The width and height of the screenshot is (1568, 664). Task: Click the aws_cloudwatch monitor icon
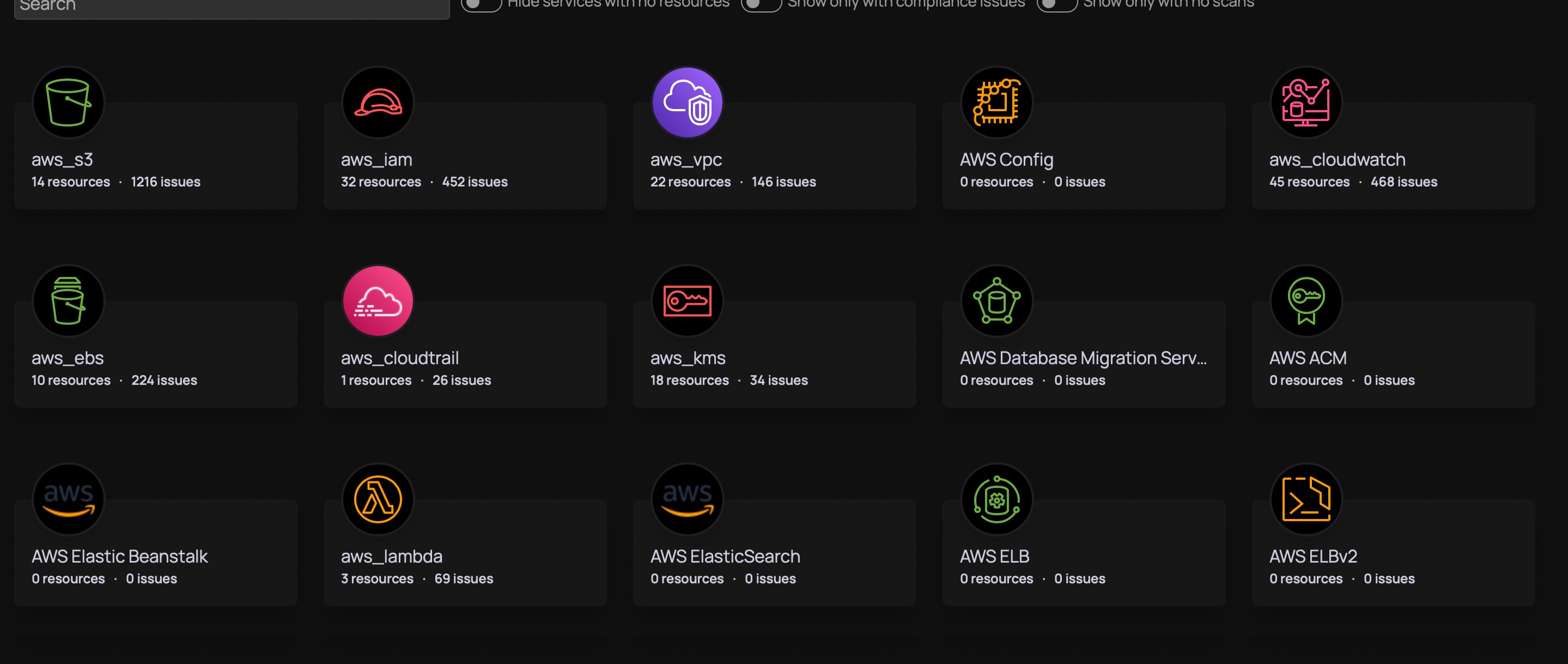[1306, 102]
